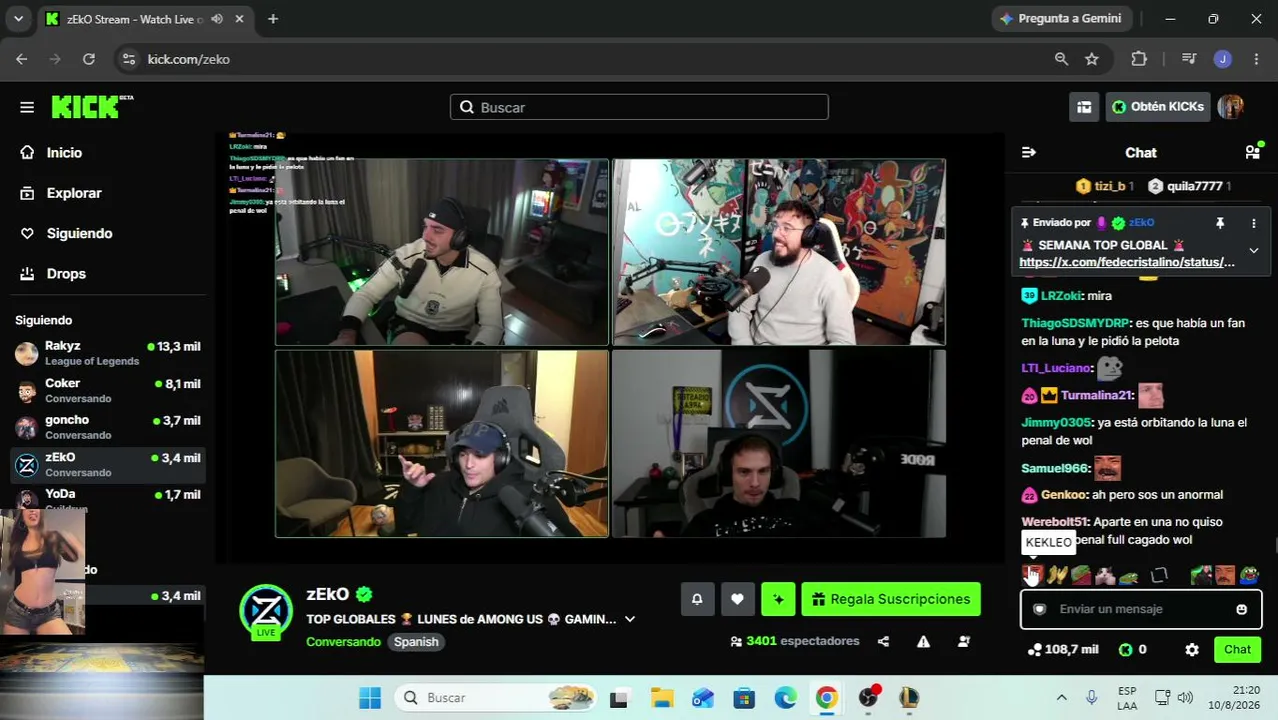The height and width of the screenshot is (720, 1278).
Task: Open the emoji picker in message box
Action: coord(1242,609)
